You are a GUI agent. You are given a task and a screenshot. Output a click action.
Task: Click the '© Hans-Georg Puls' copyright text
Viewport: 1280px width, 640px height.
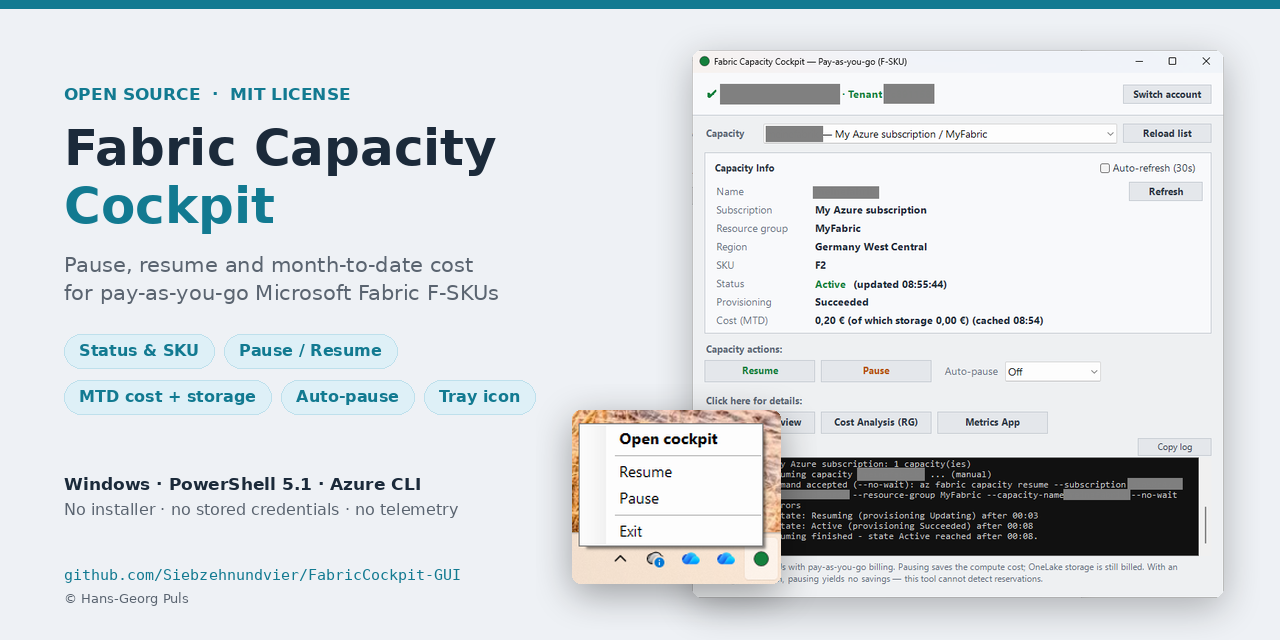pos(127,599)
